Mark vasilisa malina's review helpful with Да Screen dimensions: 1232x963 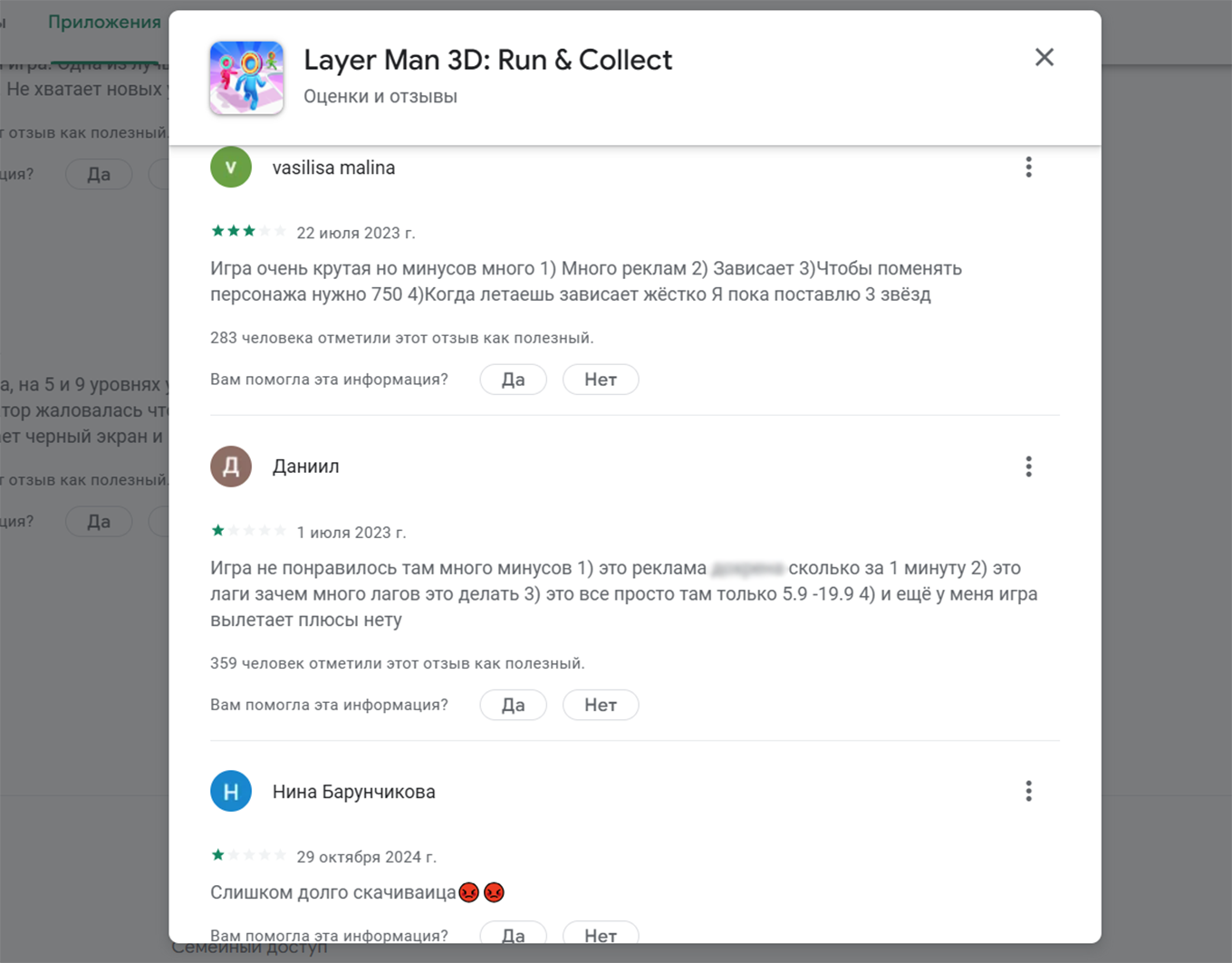pyautogui.click(x=513, y=380)
